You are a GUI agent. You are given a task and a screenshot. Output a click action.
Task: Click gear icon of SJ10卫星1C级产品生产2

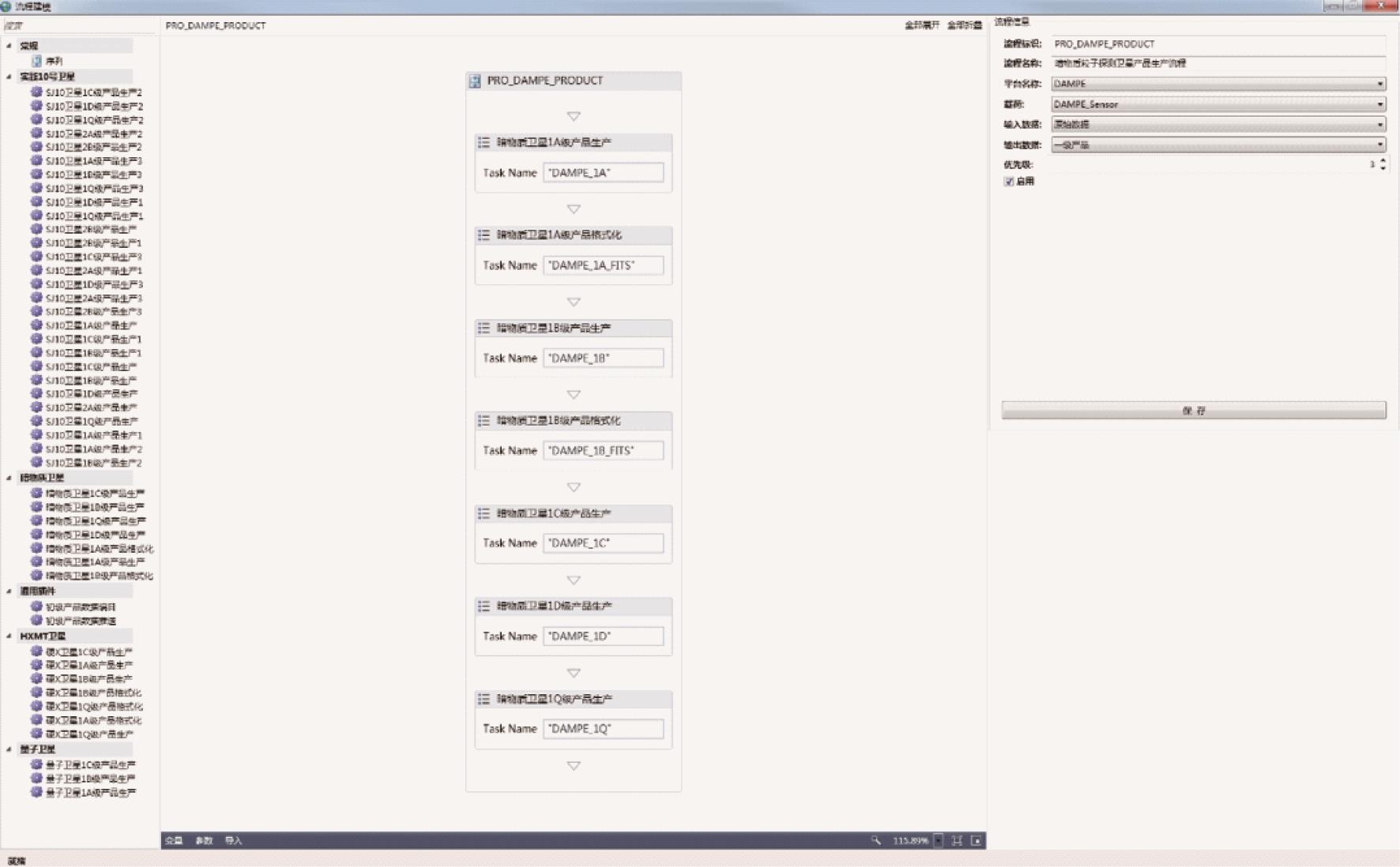tap(36, 92)
